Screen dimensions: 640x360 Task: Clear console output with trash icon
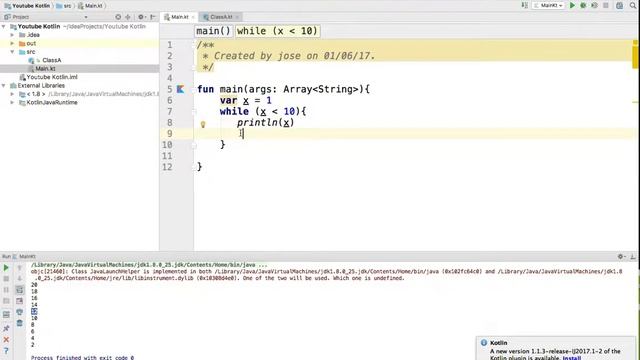[x=20, y=323]
